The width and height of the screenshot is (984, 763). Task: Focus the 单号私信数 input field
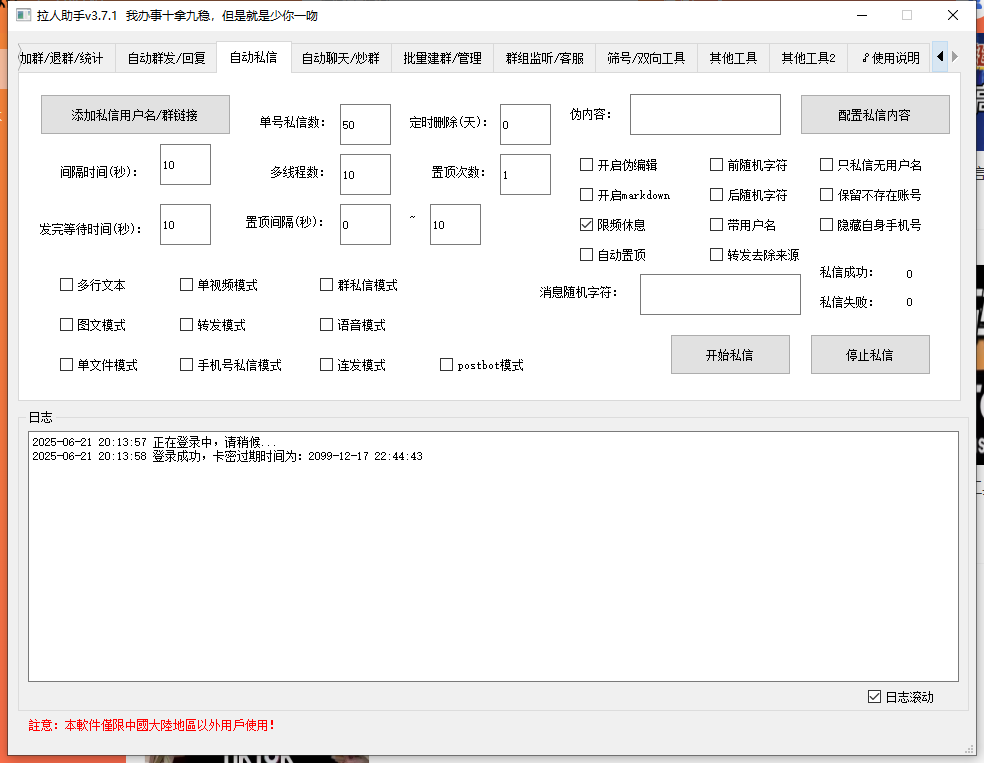tap(365, 125)
